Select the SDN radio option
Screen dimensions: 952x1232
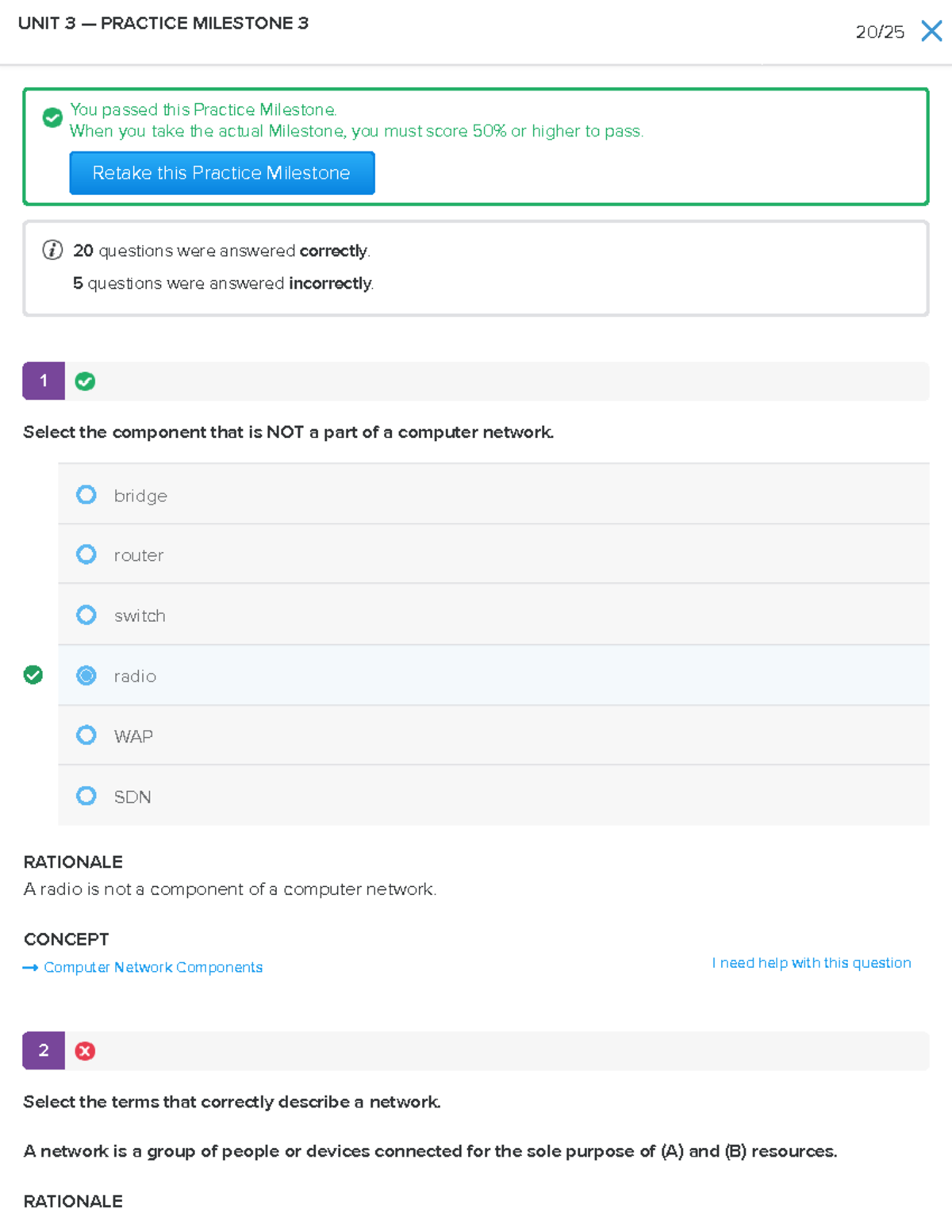pyautogui.click(x=86, y=796)
